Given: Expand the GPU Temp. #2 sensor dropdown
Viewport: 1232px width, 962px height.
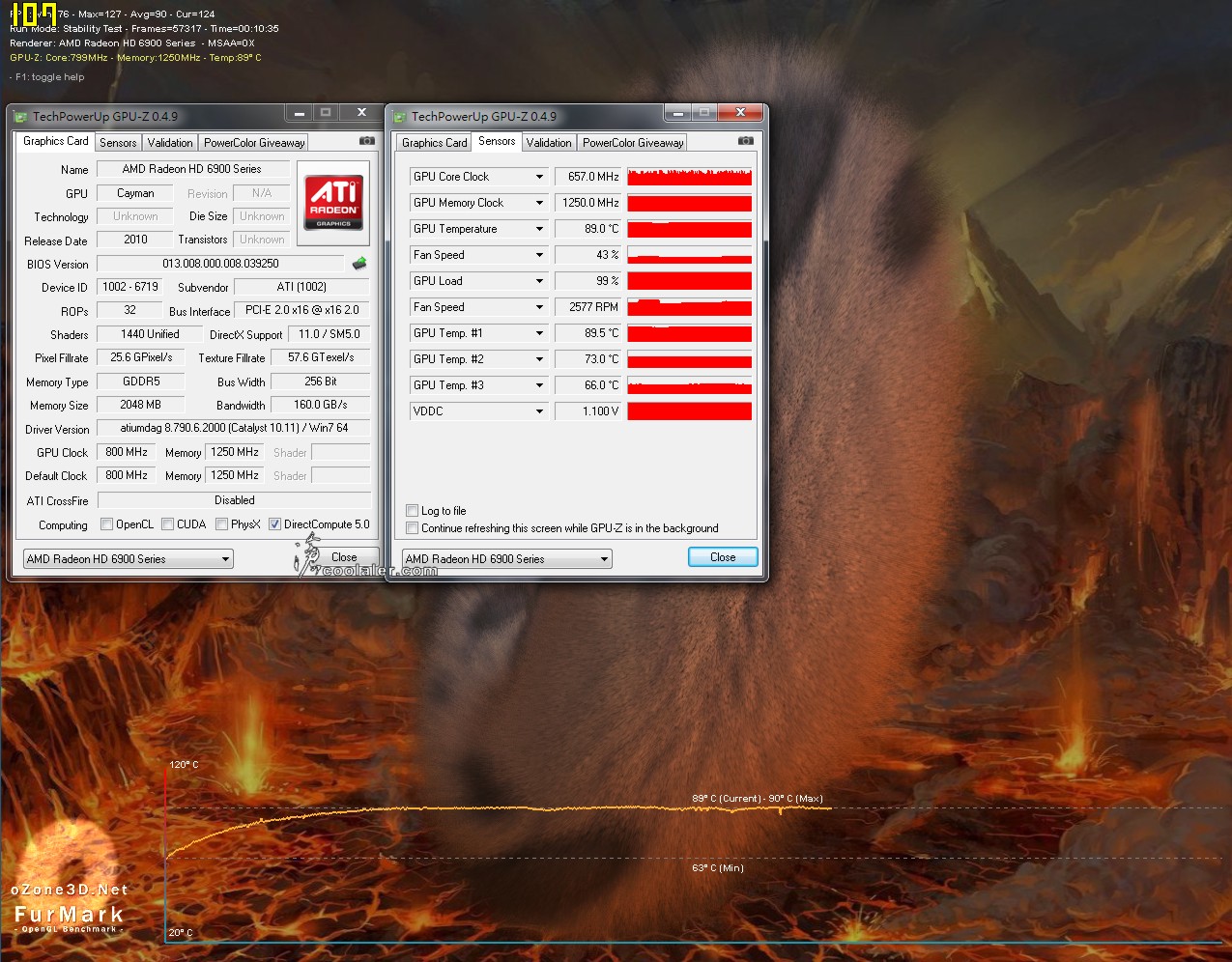Looking at the screenshot, I should pyautogui.click(x=539, y=359).
